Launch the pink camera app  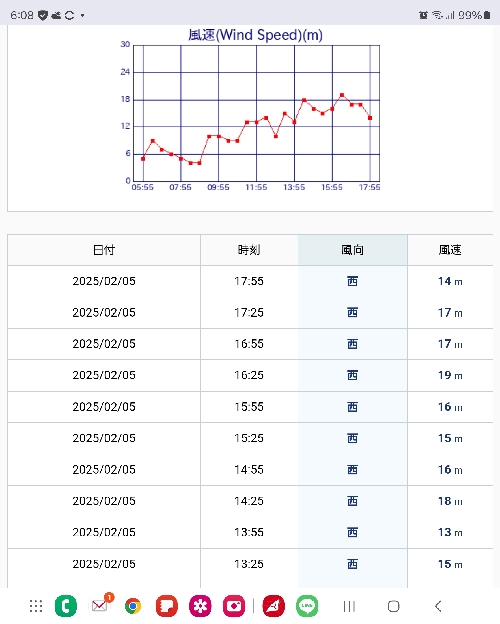pos(234,606)
